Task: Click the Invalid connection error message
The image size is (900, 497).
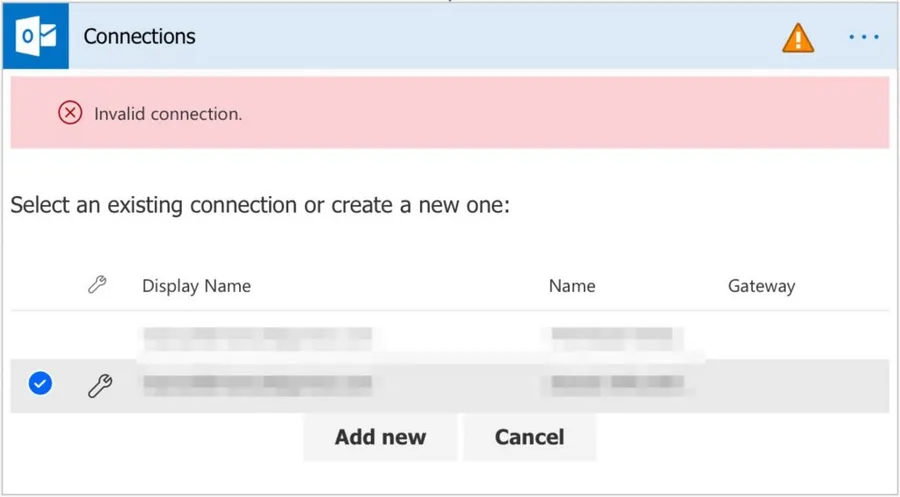Action: 168,114
